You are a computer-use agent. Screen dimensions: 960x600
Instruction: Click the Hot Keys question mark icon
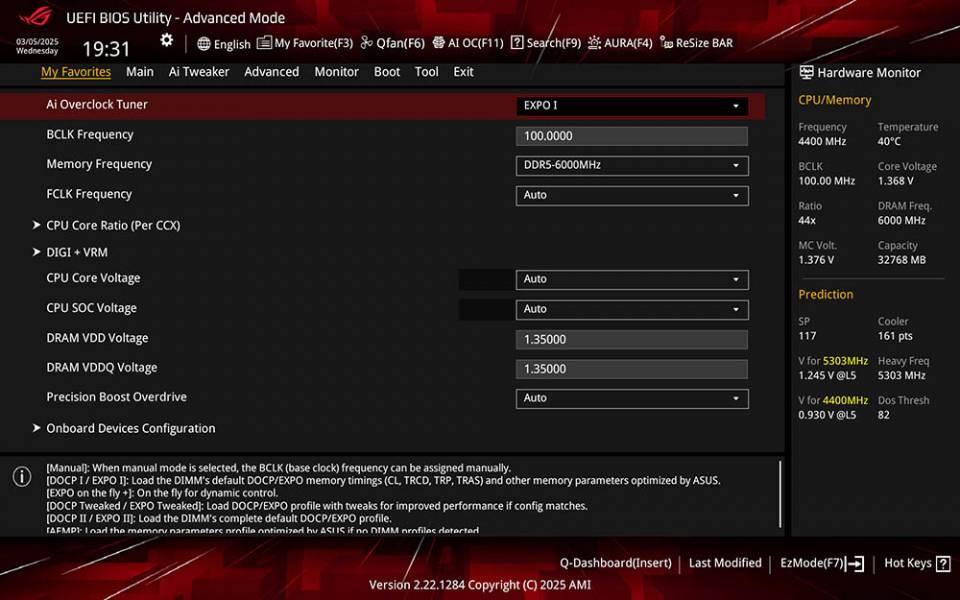943,563
